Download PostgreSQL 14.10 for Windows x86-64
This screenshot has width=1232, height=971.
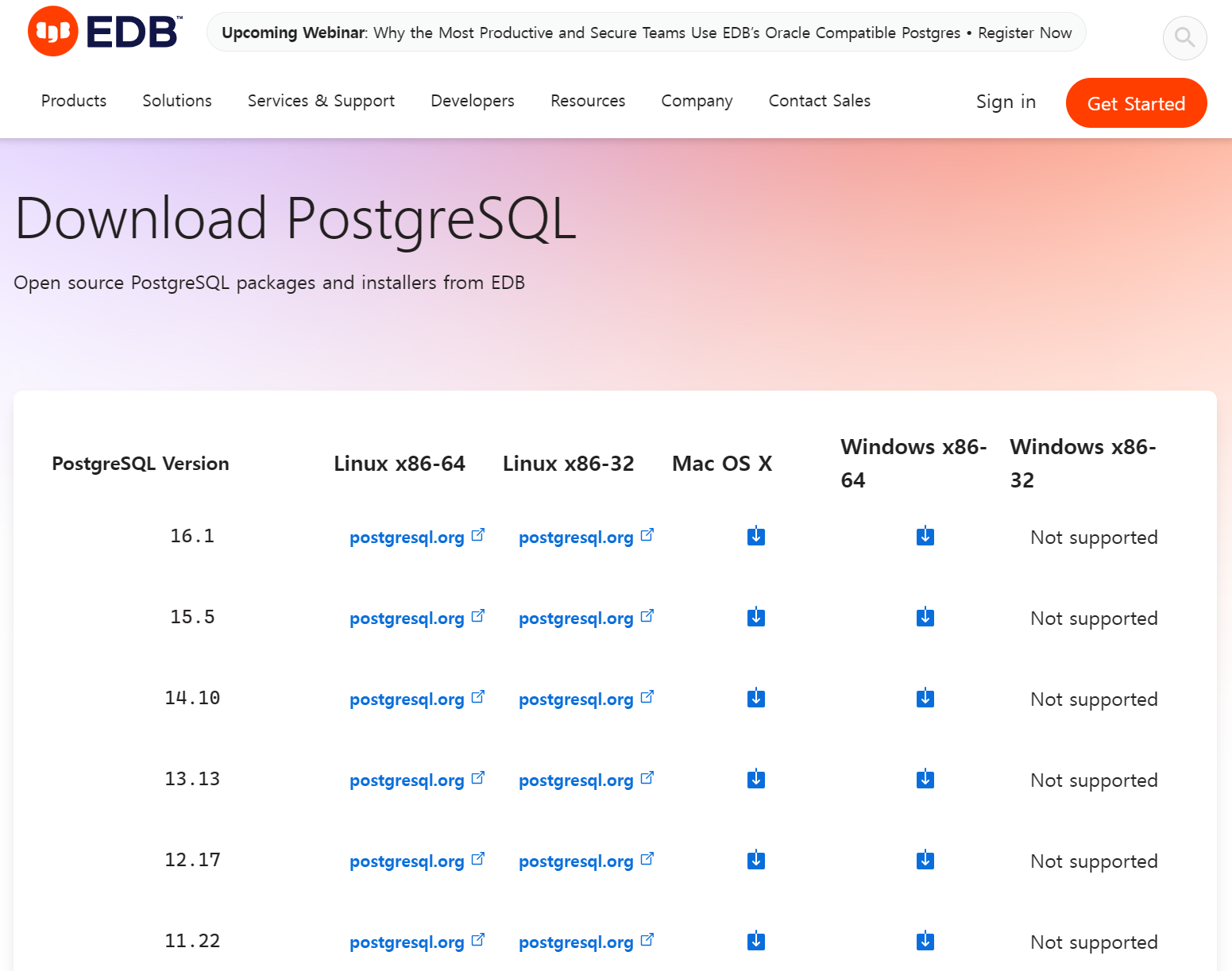(925, 699)
